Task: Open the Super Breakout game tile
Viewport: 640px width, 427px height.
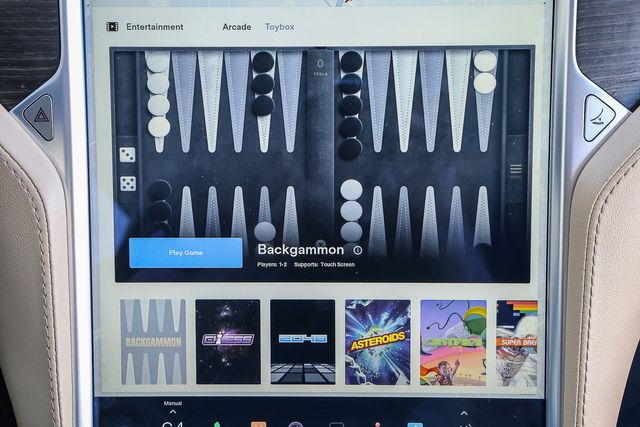Action: [517, 342]
